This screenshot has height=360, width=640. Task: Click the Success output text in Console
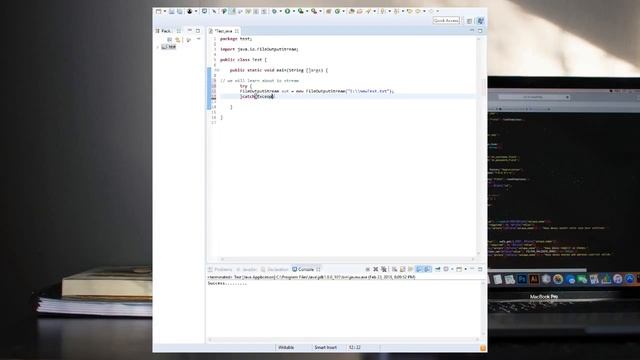(227, 283)
